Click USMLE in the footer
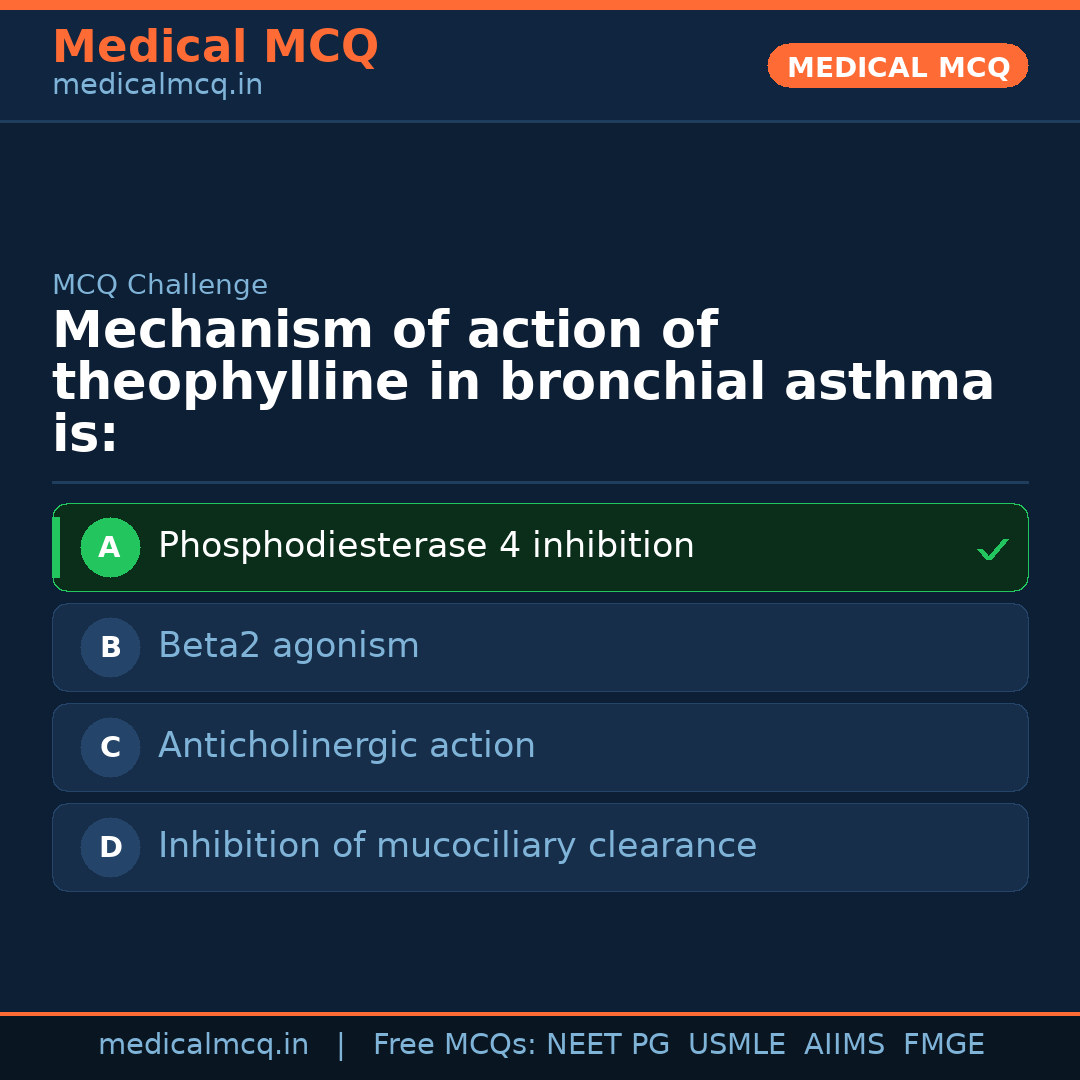This screenshot has width=1080, height=1080. coord(736,1045)
